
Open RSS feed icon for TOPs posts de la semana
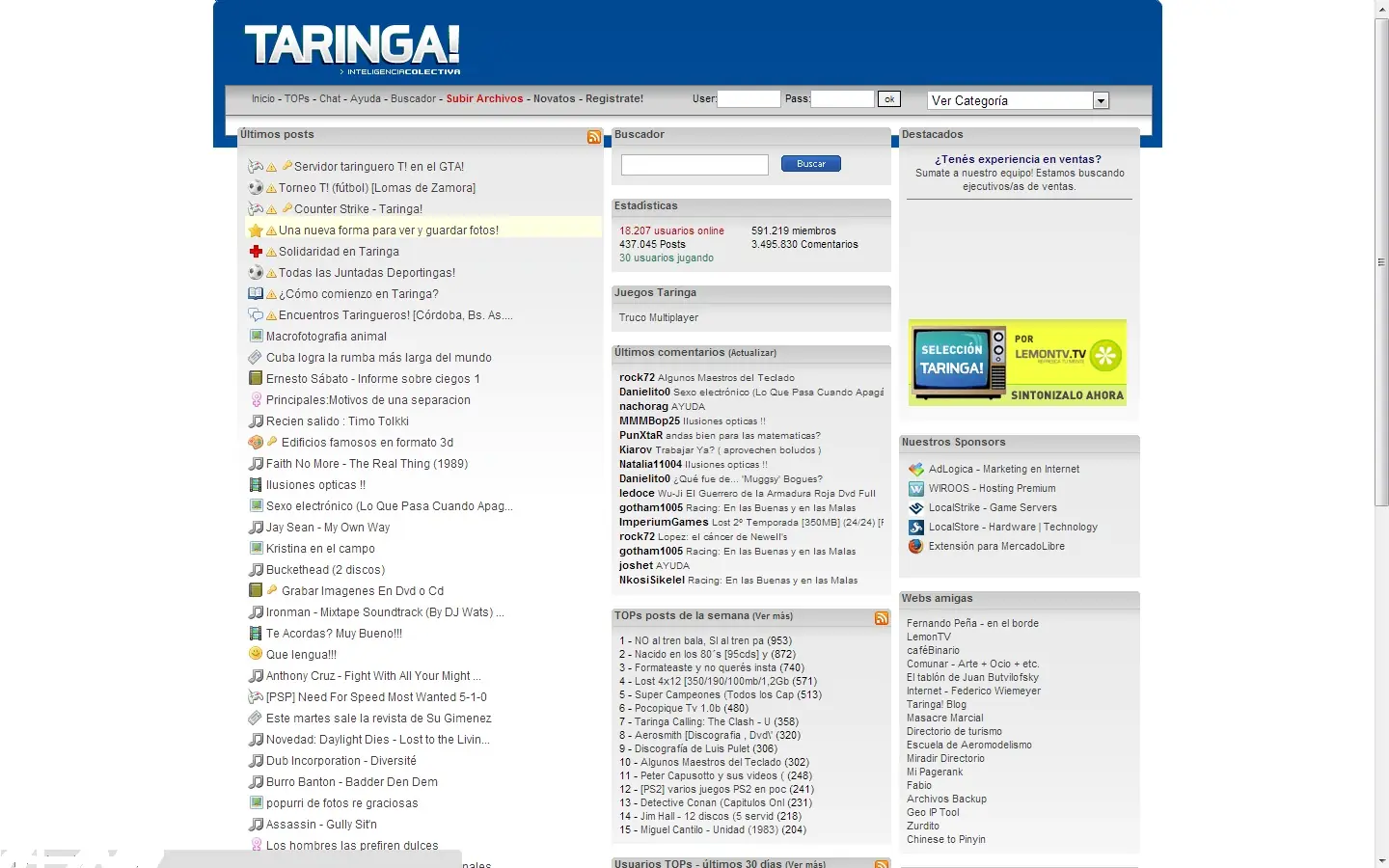coord(882,618)
